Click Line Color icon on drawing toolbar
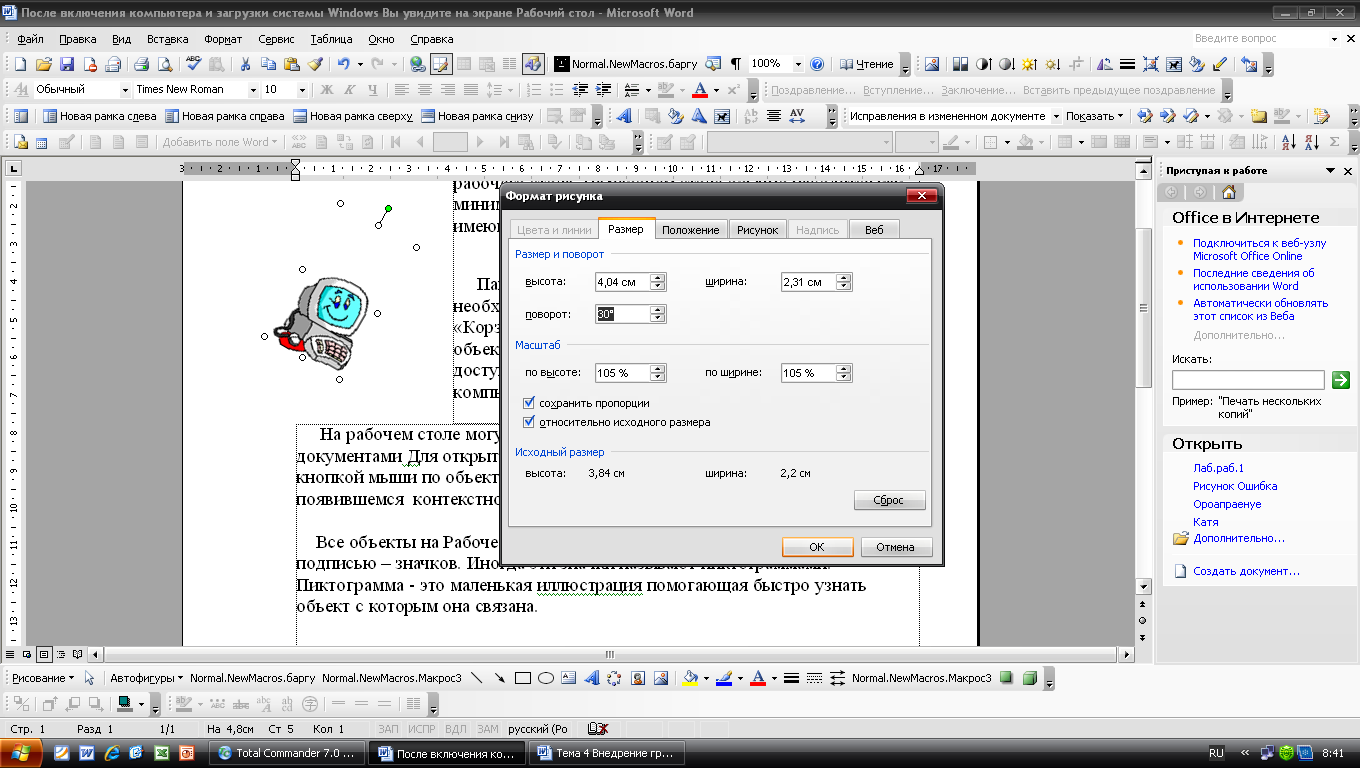The width and height of the screenshot is (1360, 768). coord(724,678)
